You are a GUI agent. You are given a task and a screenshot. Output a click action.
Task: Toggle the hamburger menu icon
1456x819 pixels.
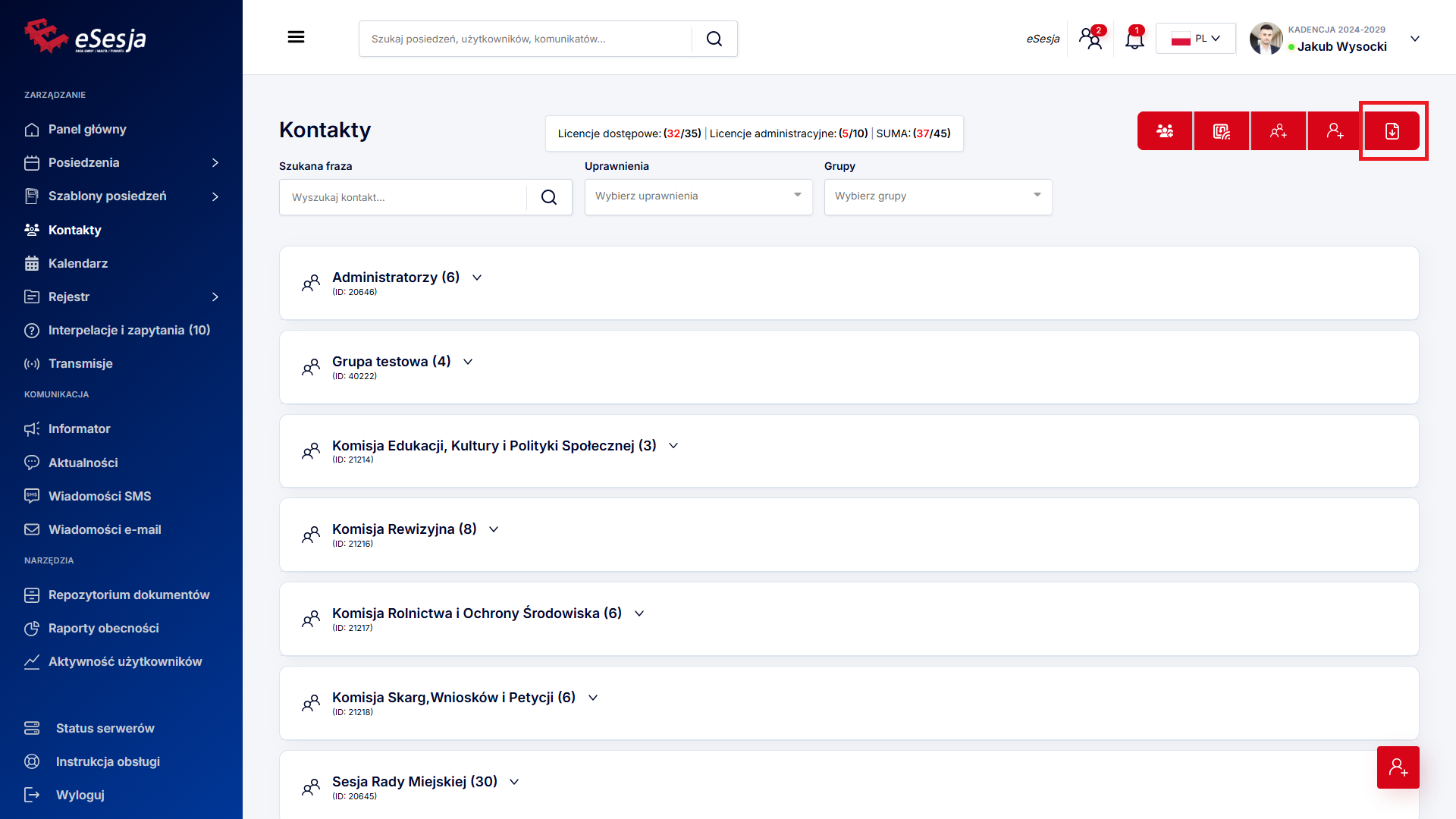click(x=296, y=37)
